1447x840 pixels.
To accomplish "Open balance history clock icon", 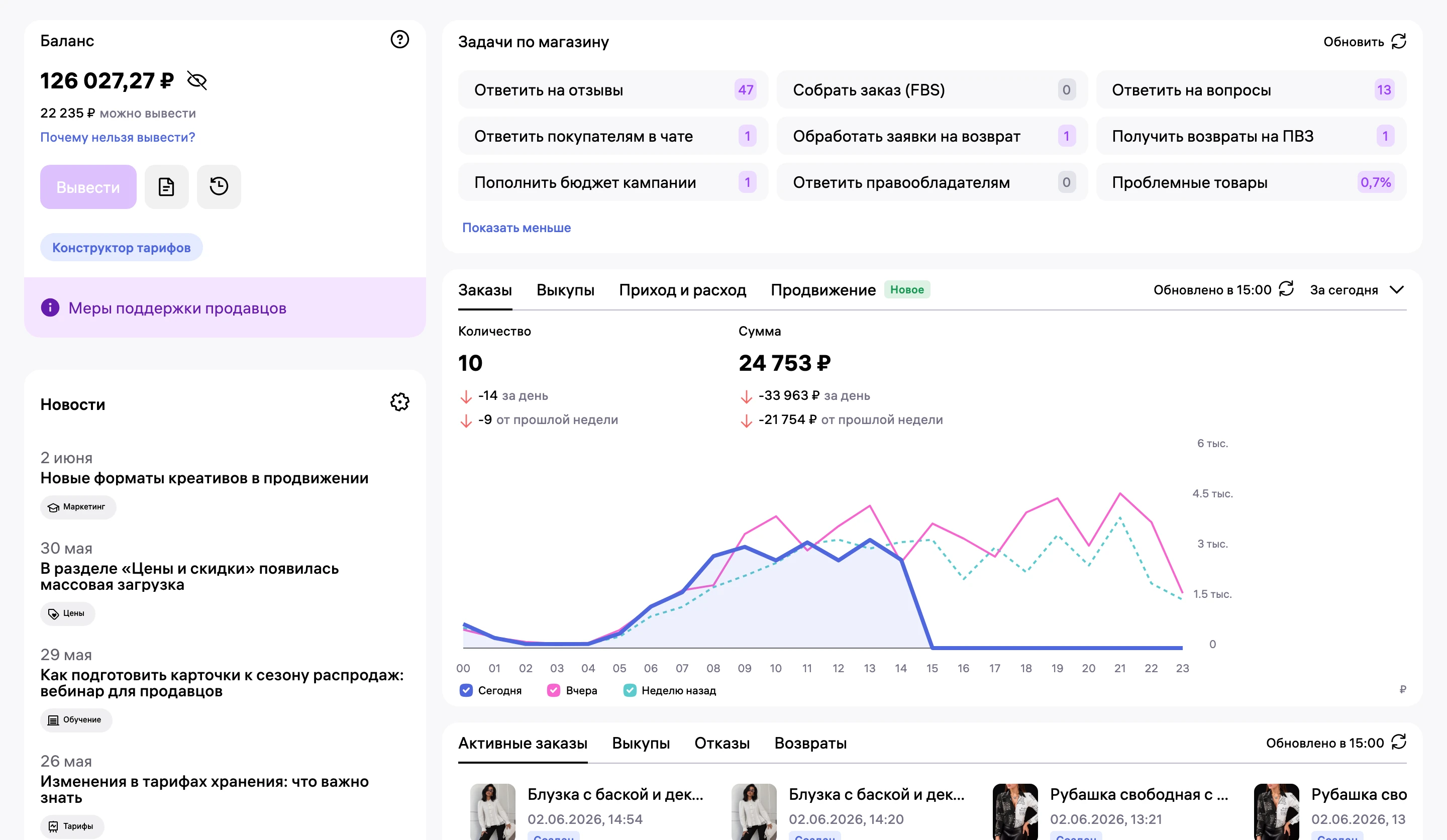I will point(219,186).
